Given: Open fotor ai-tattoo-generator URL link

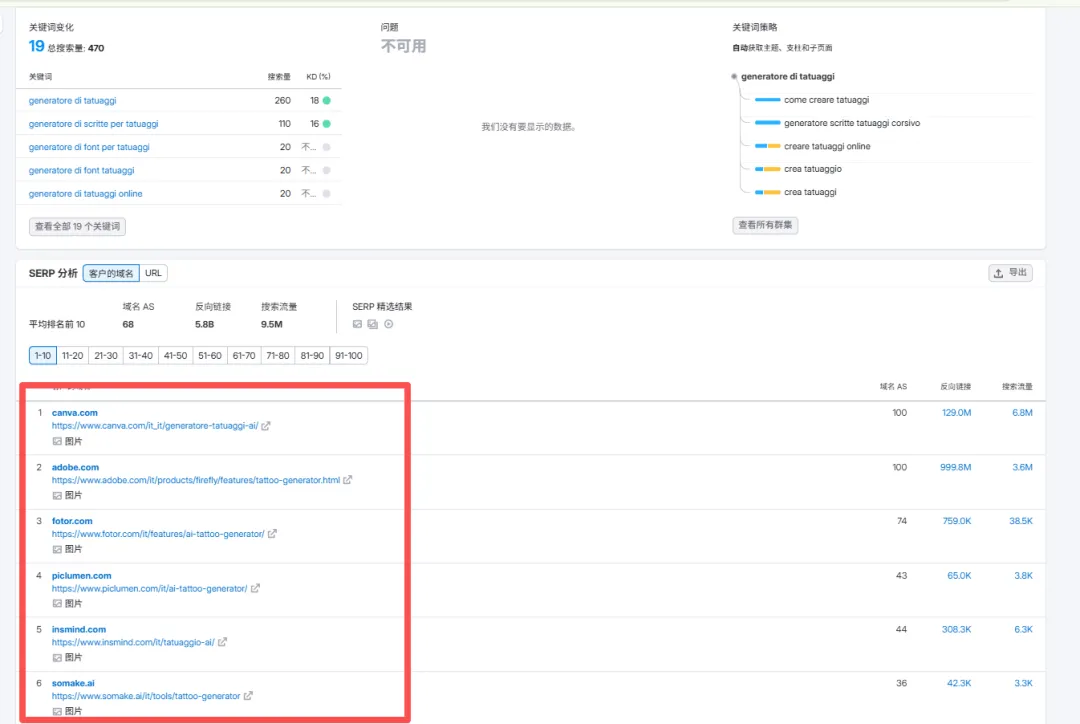Looking at the screenshot, I should tap(158, 534).
